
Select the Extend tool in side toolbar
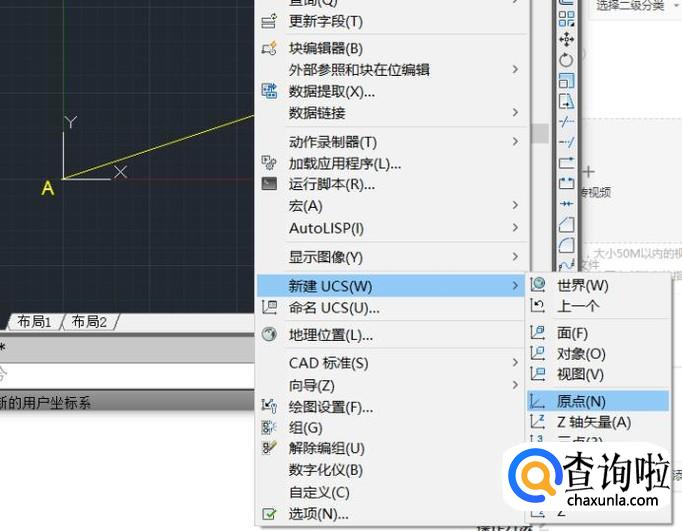click(566, 142)
